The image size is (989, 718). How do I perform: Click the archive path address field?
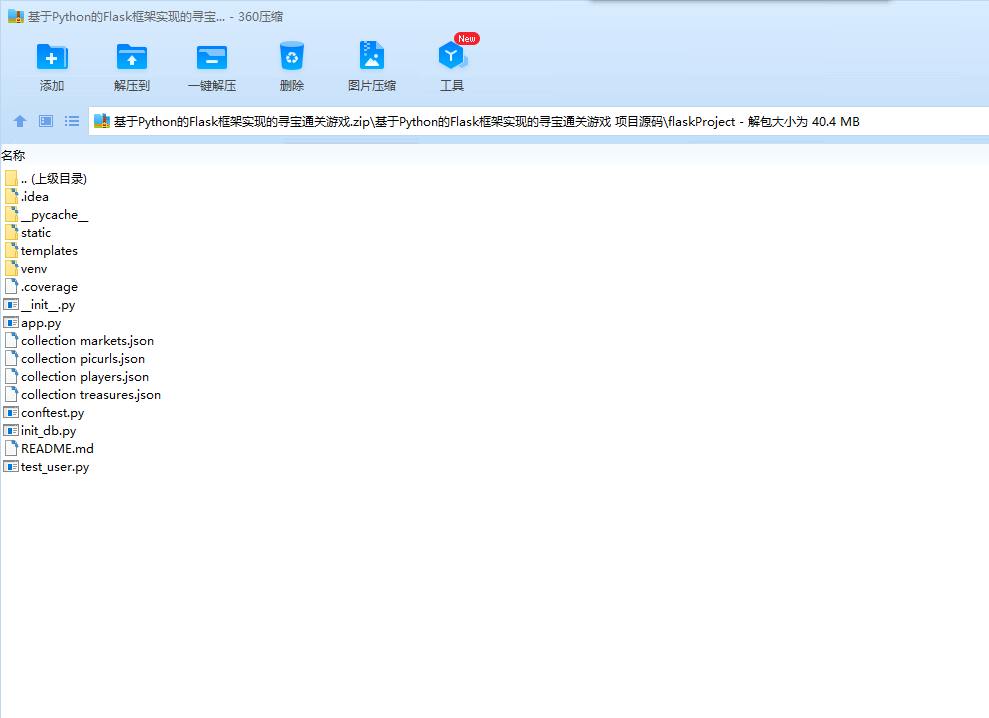[x=539, y=121]
